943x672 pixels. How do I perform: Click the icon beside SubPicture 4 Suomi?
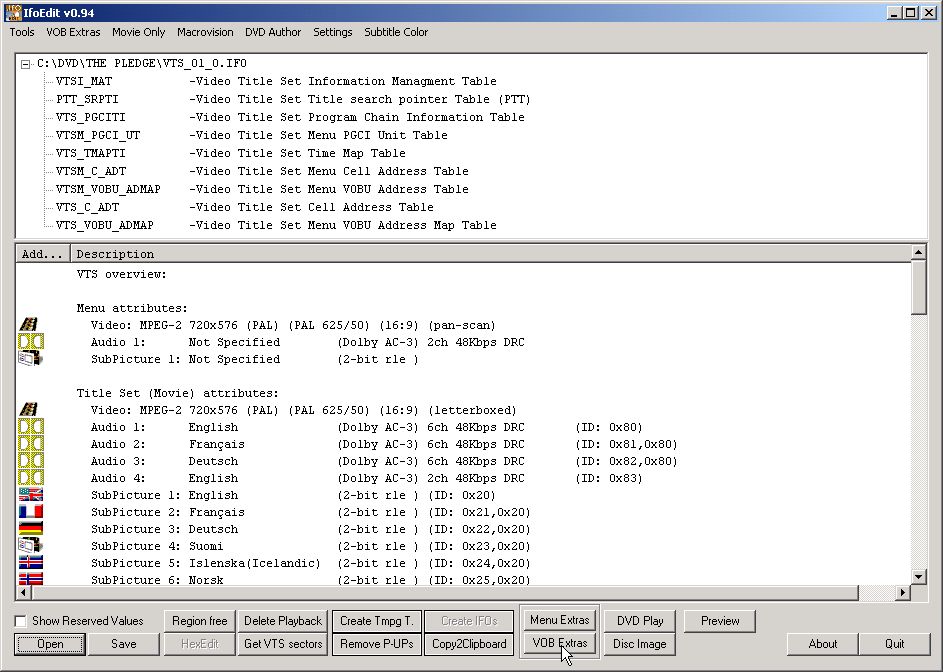click(x=30, y=546)
